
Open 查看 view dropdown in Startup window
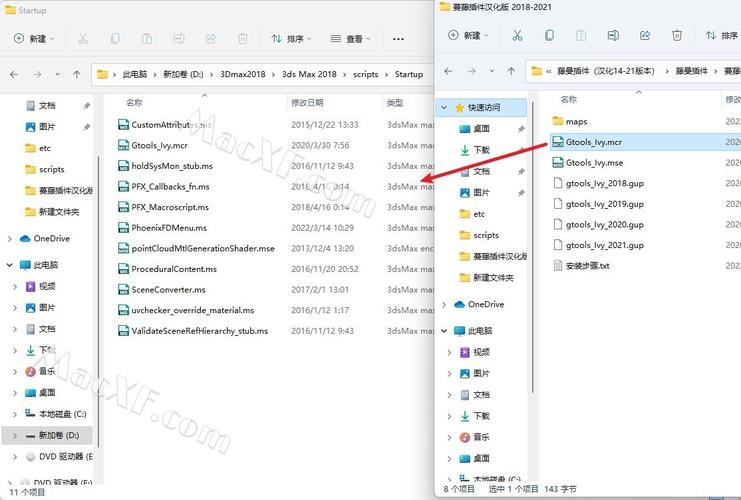350,39
